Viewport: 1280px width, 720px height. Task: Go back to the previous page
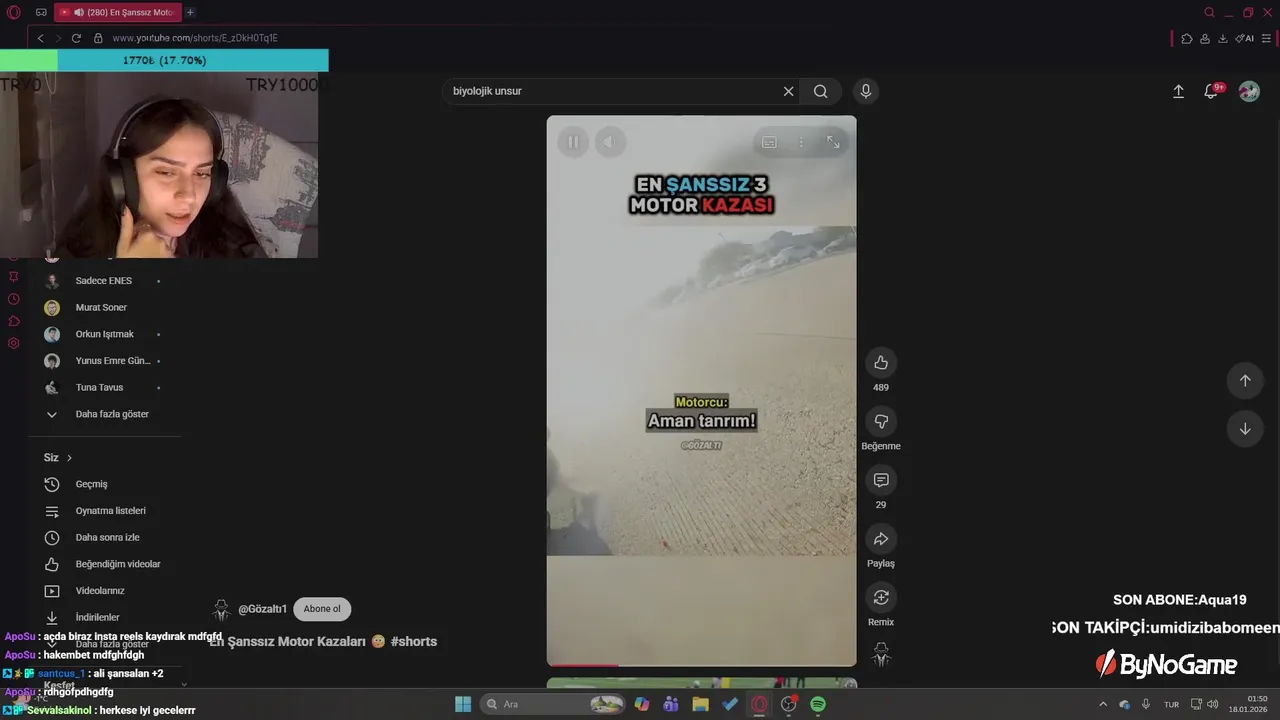point(40,38)
